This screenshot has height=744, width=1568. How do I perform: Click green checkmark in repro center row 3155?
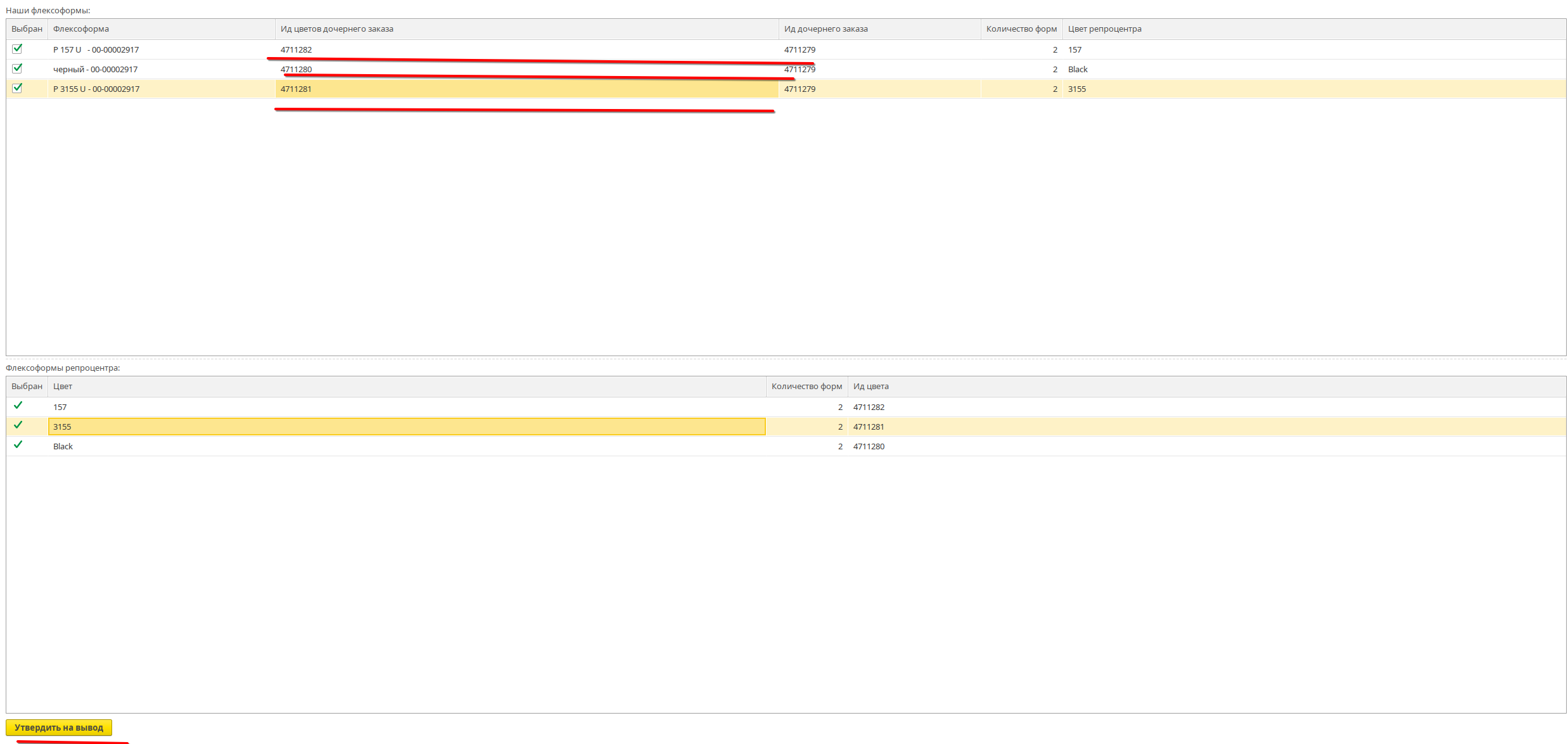[18, 425]
